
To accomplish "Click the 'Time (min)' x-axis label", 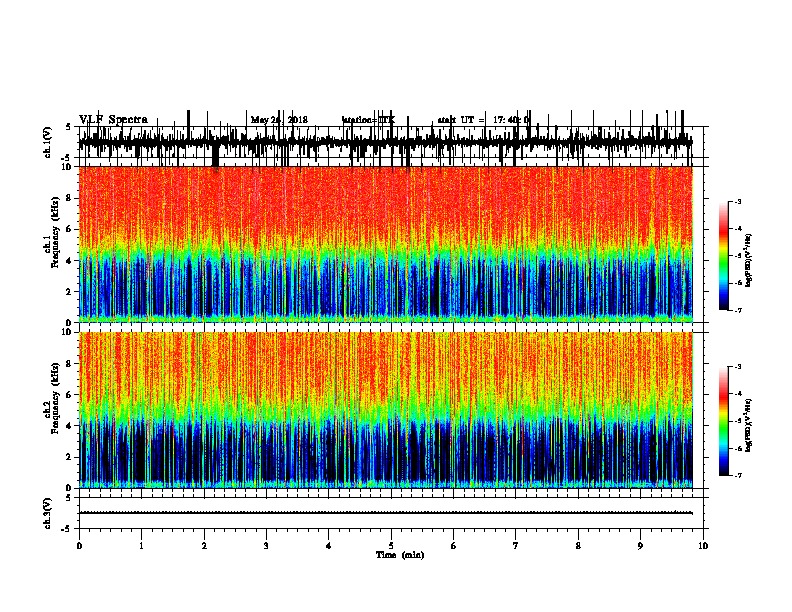I will (x=400, y=555).
